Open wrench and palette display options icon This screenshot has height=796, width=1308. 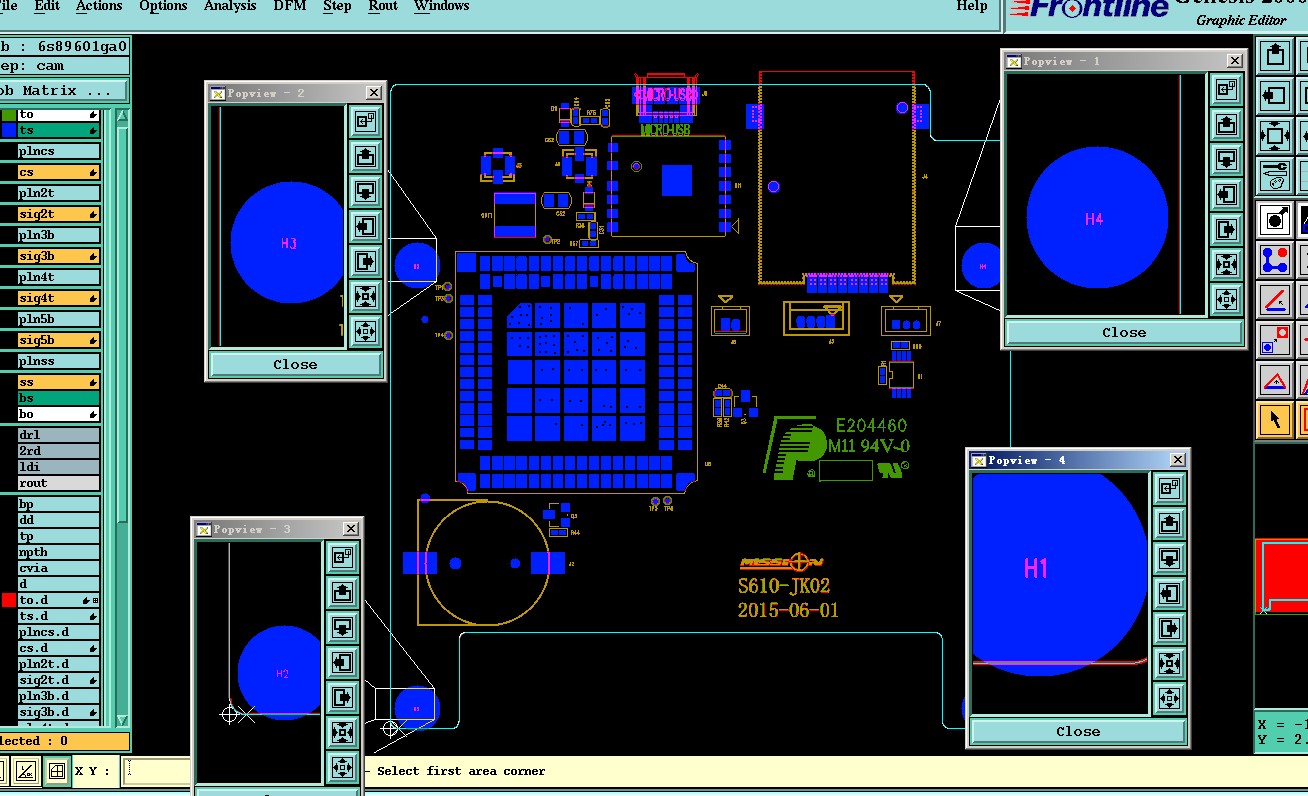(1274, 175)
